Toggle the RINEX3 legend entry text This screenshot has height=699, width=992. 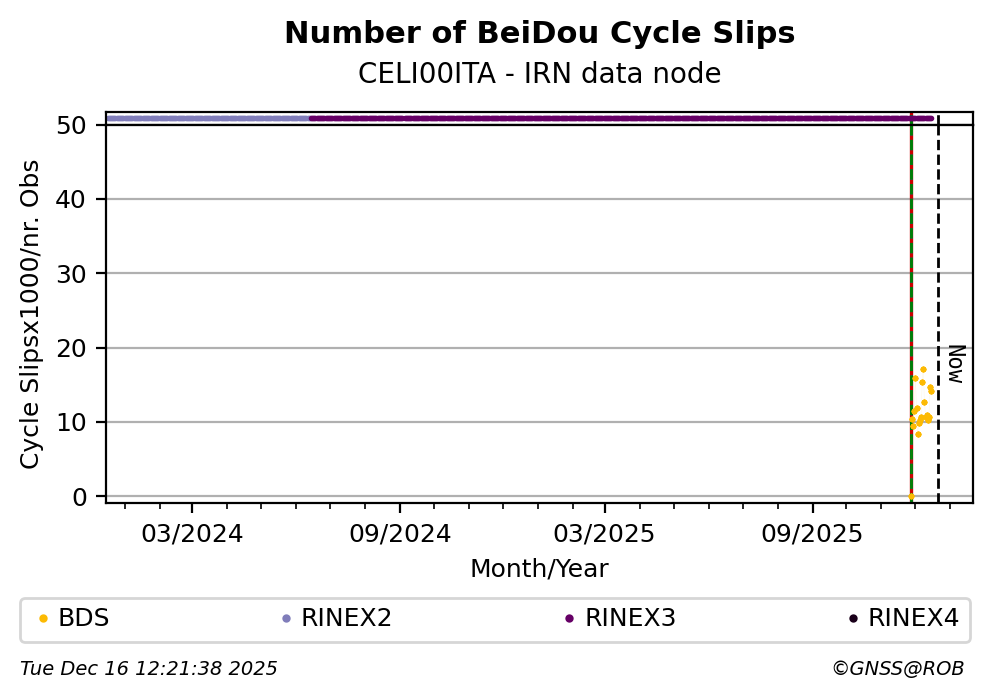(x=630, y=619)
